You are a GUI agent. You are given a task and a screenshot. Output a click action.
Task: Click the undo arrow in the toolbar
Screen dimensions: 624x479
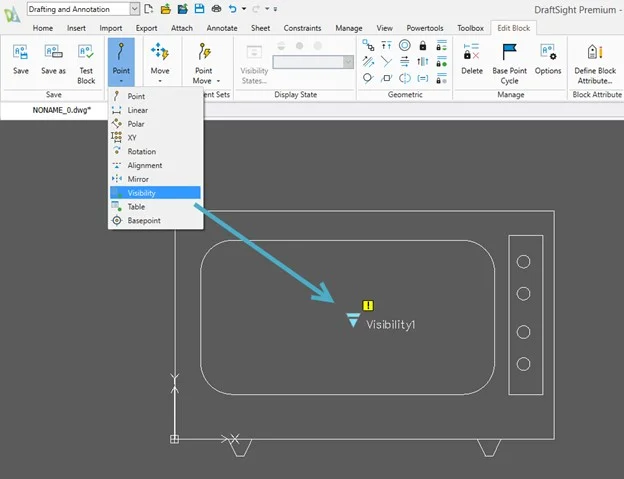pos(233,9)
